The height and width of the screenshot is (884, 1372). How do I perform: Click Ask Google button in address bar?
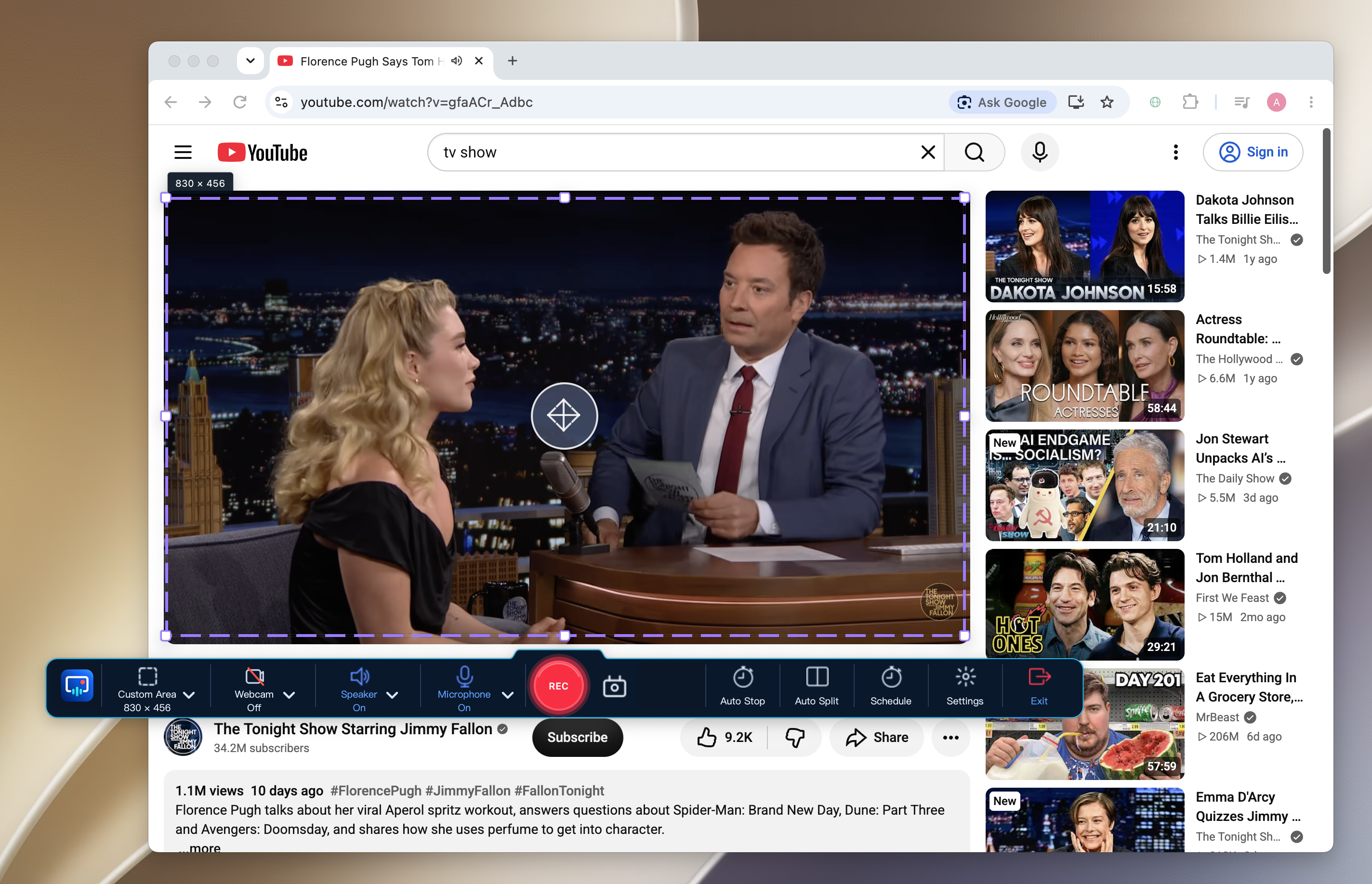click(x=1003, y=102)
